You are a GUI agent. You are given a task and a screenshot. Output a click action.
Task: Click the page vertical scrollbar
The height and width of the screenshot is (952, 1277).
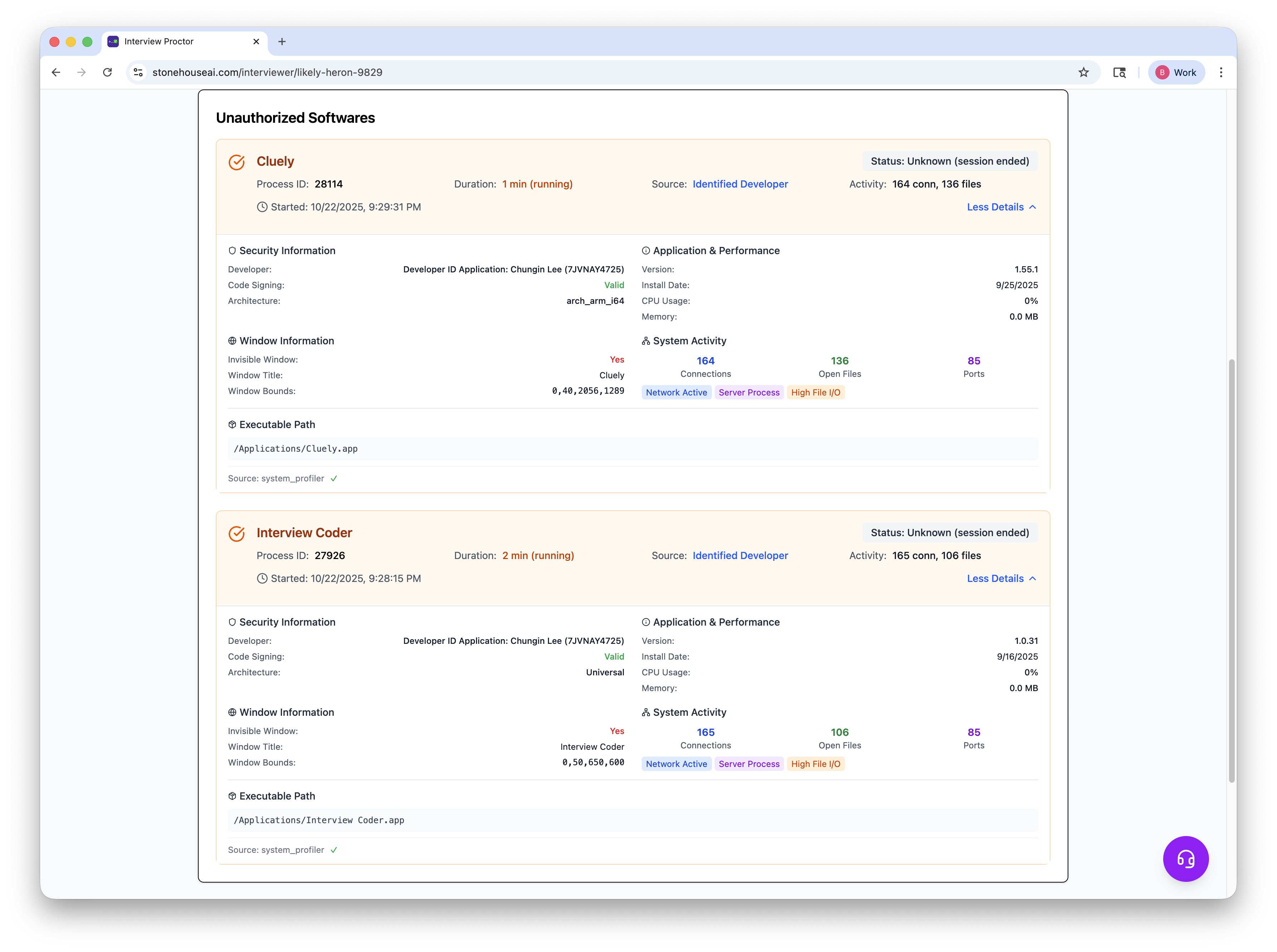click(x=1232, y=570)
